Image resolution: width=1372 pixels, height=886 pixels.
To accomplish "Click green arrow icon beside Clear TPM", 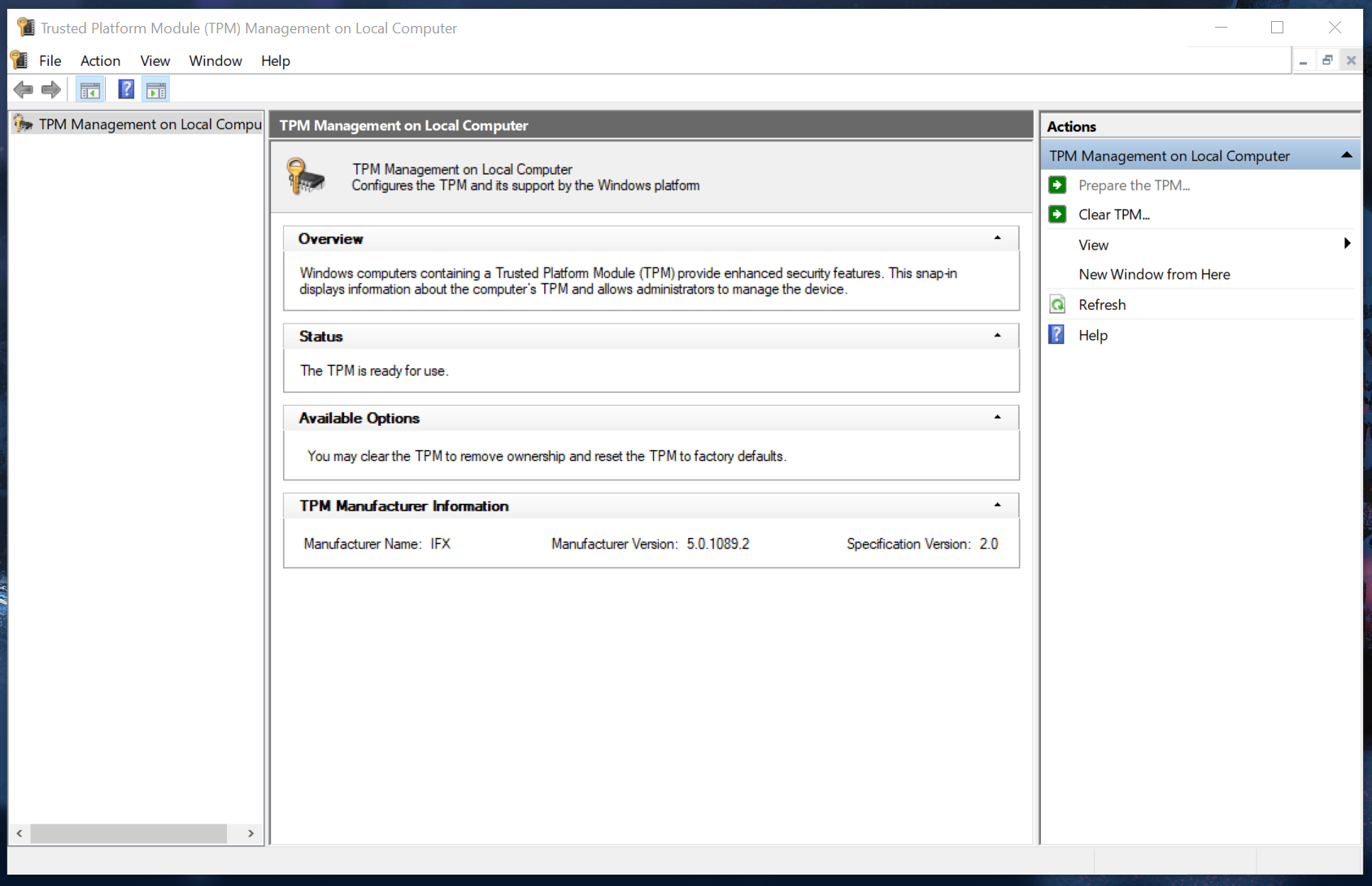I will pos(1057,215).
